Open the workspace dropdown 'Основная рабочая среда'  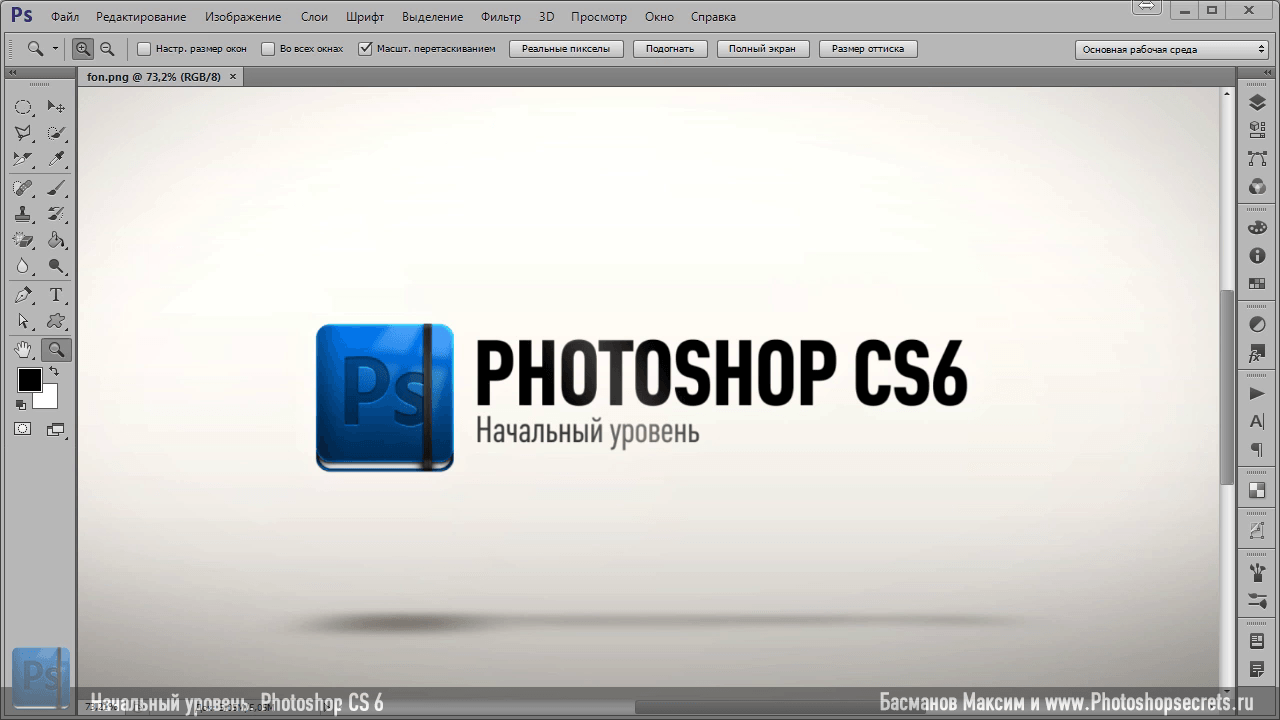pos(1172,49)
